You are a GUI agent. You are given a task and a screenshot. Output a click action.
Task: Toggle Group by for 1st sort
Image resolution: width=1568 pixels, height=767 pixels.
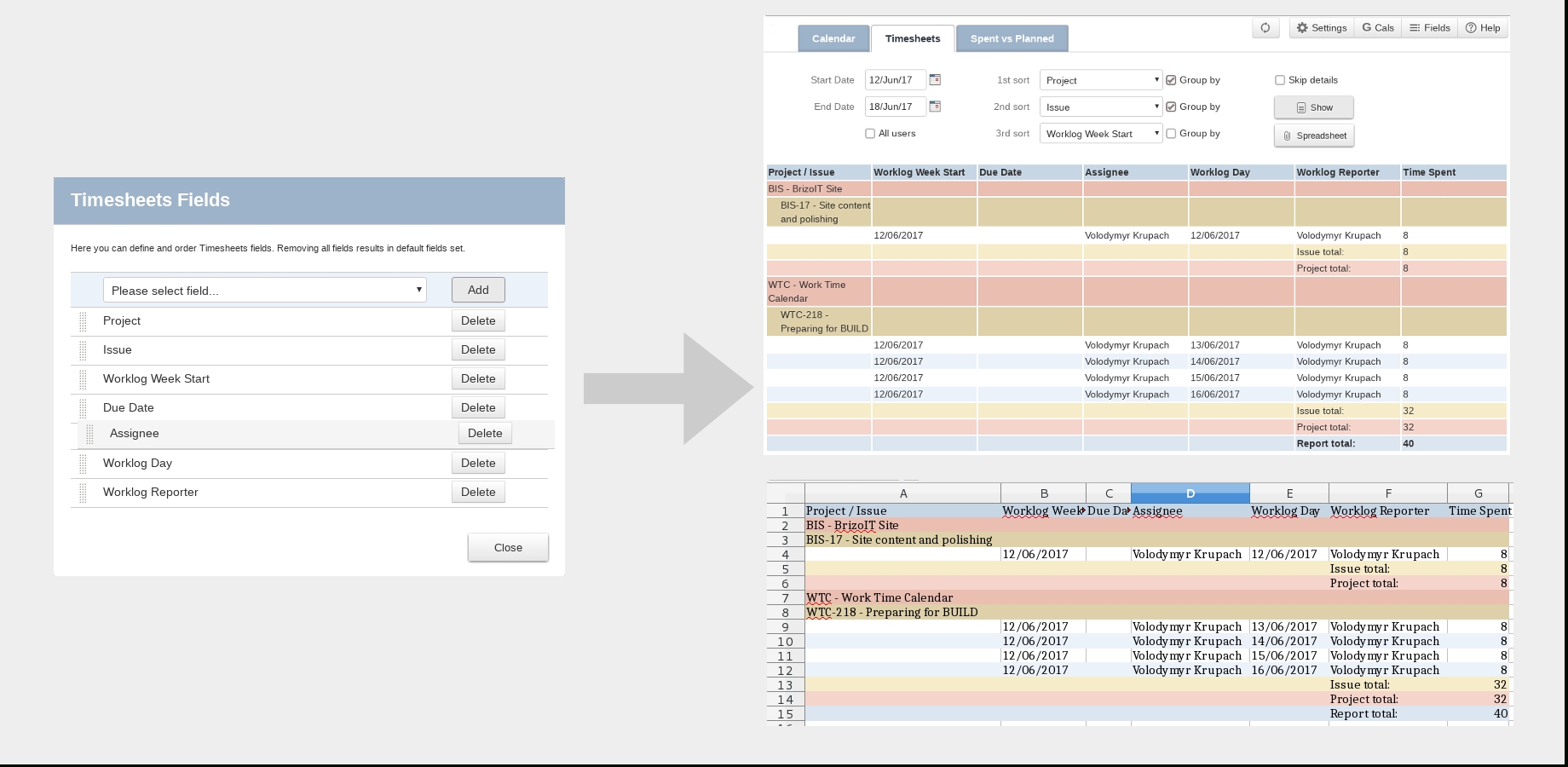[x=1171, y=80]
